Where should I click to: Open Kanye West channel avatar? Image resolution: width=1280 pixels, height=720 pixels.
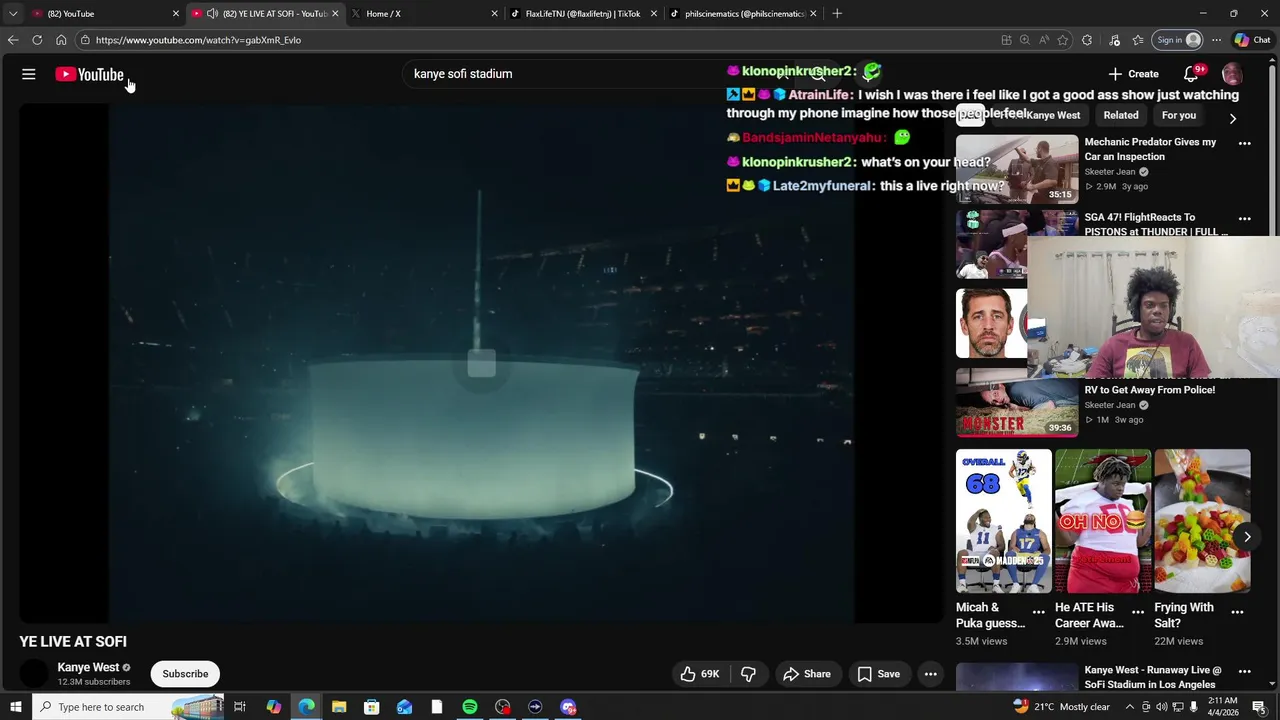pyautogui.click(x=34, y=674)
